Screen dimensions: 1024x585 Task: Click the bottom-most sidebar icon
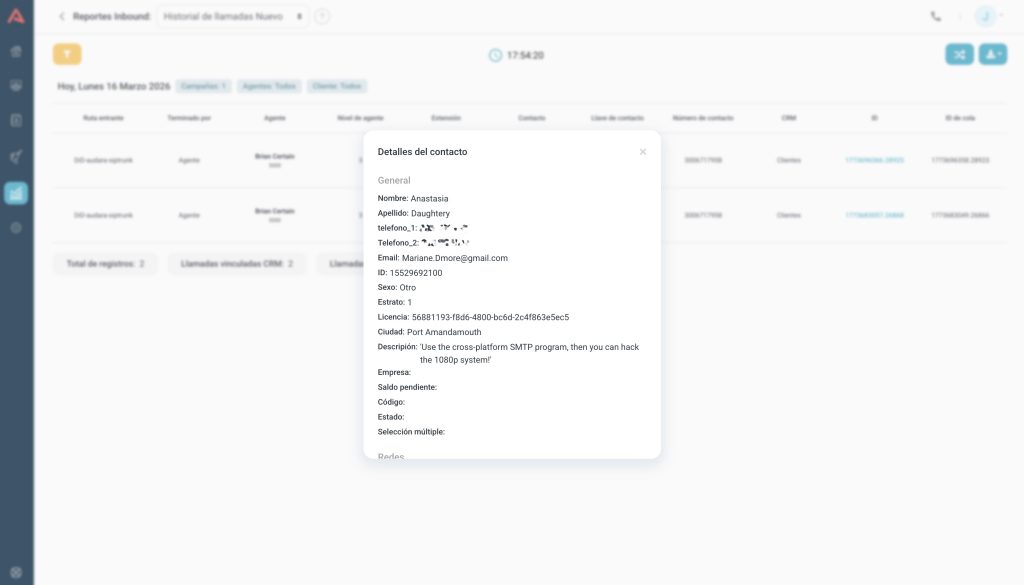click(16, 572)
